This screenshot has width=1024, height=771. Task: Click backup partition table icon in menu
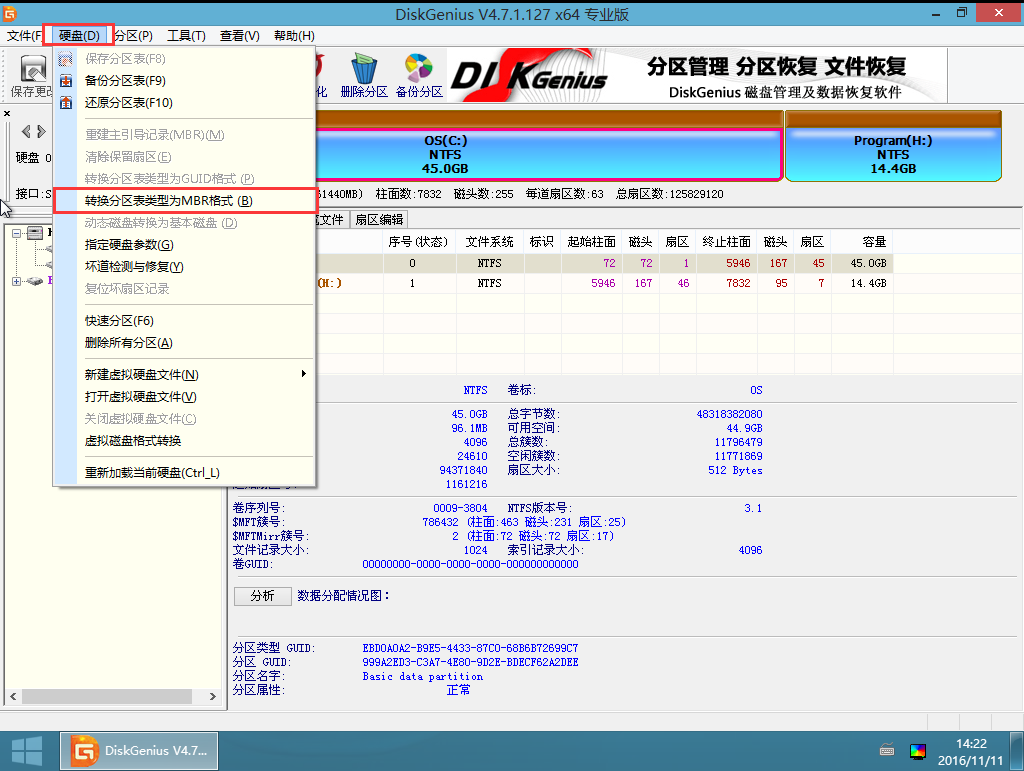coord(66,81)
